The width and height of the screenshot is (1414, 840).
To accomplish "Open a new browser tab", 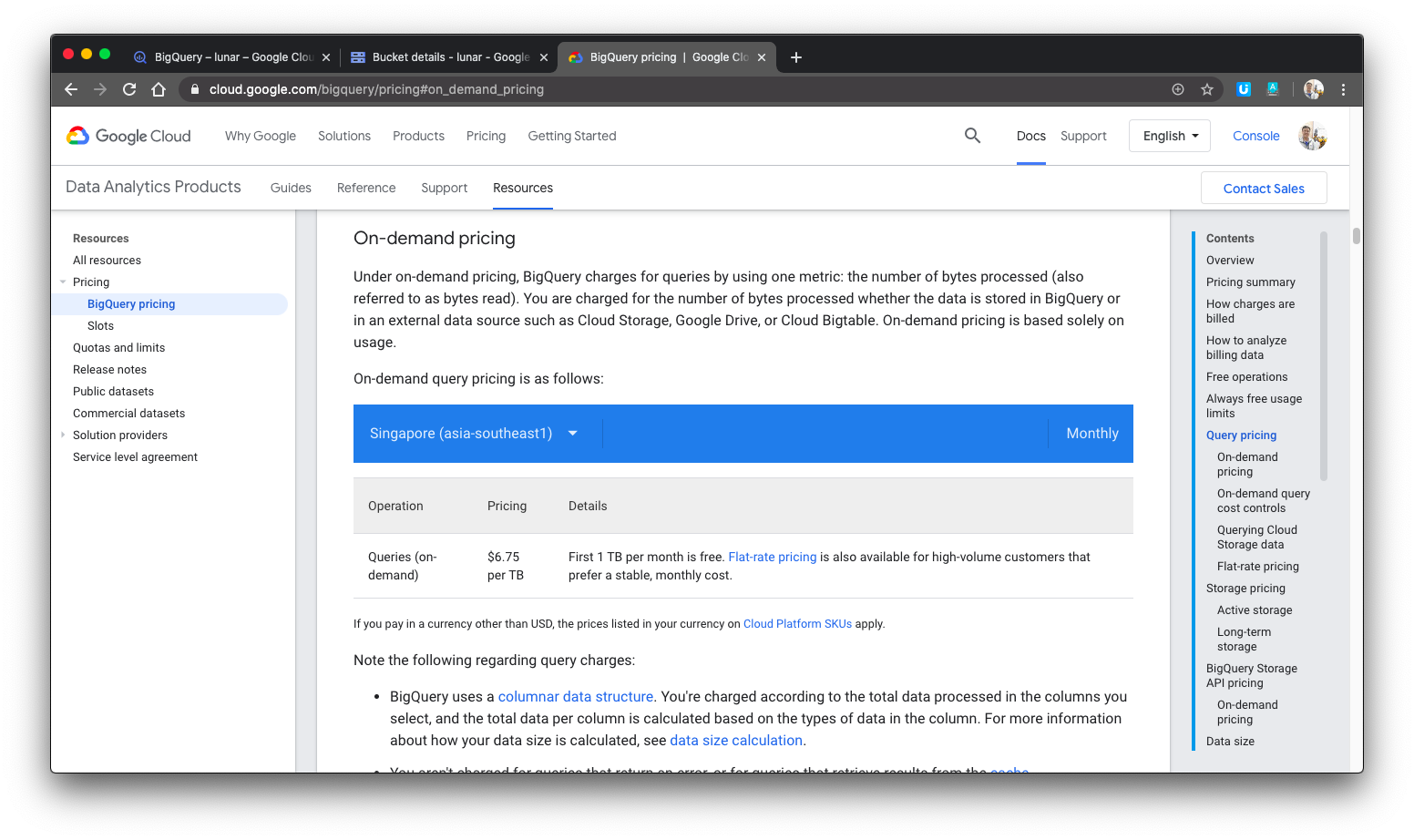I will (x=795, y=56).
